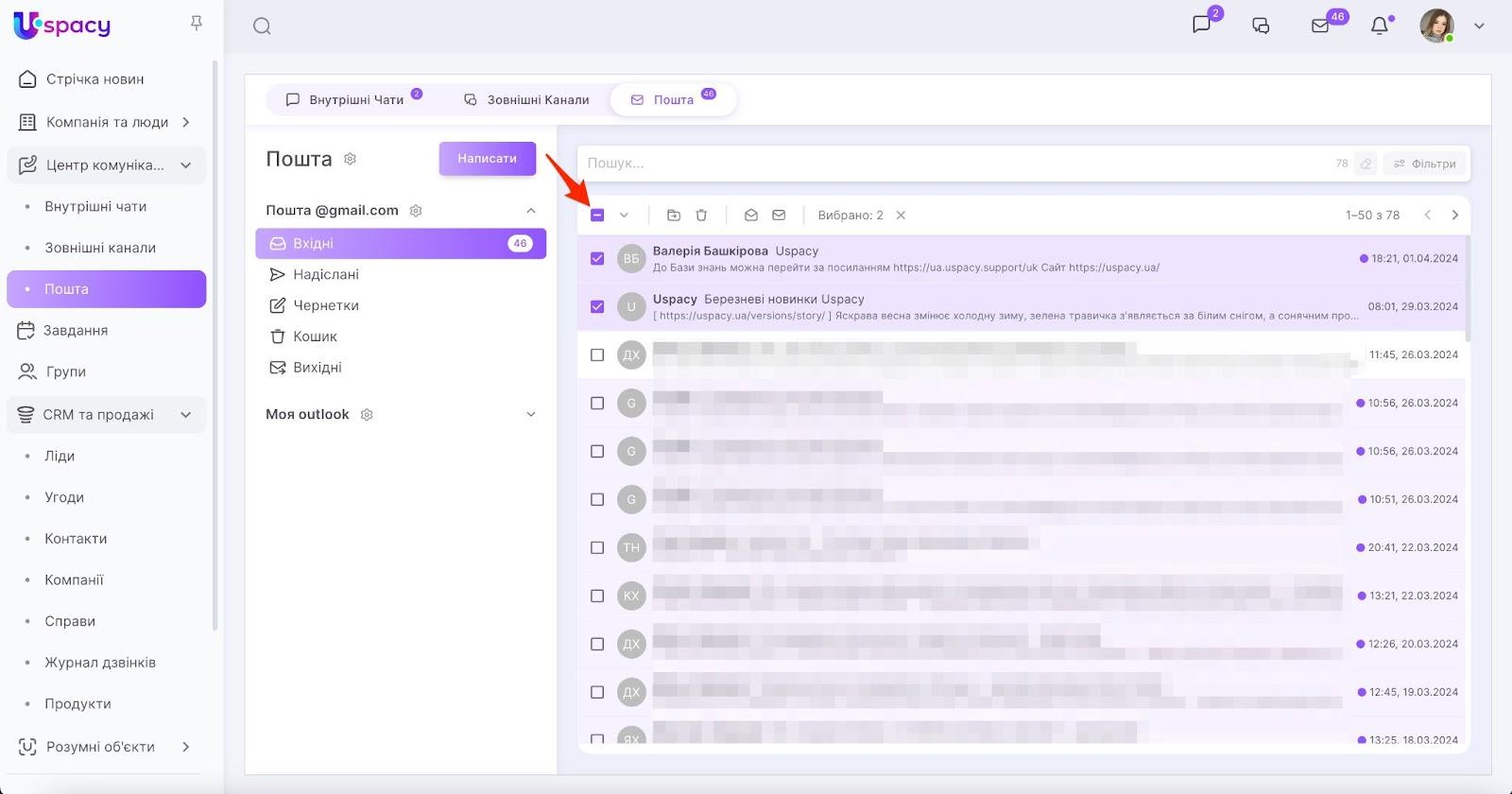Expand the Моя outlook mailbox section

tap(531, 415)
